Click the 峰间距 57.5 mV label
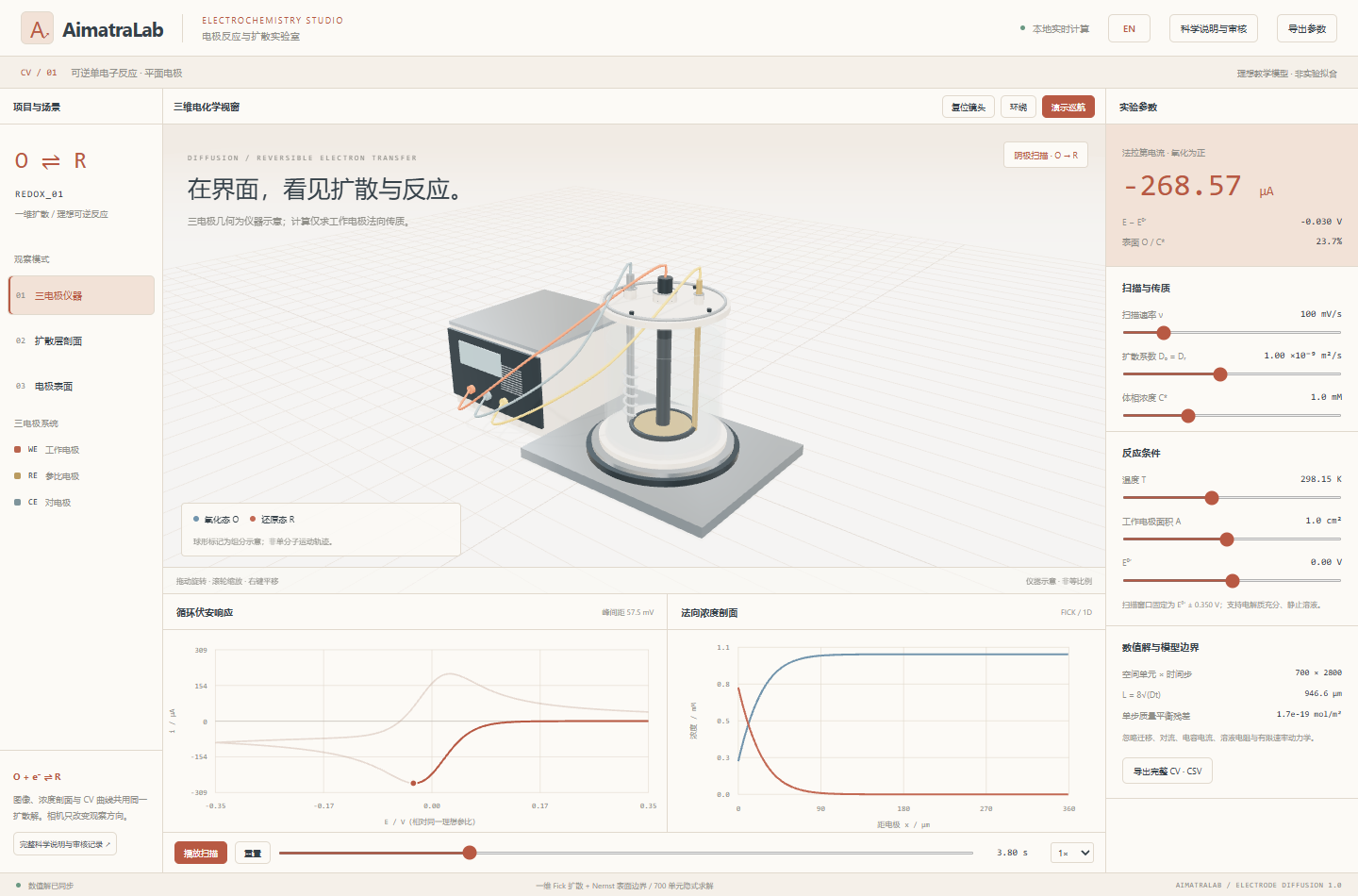Viewport: 1358px width, 896px height. [x=628, y=612]
